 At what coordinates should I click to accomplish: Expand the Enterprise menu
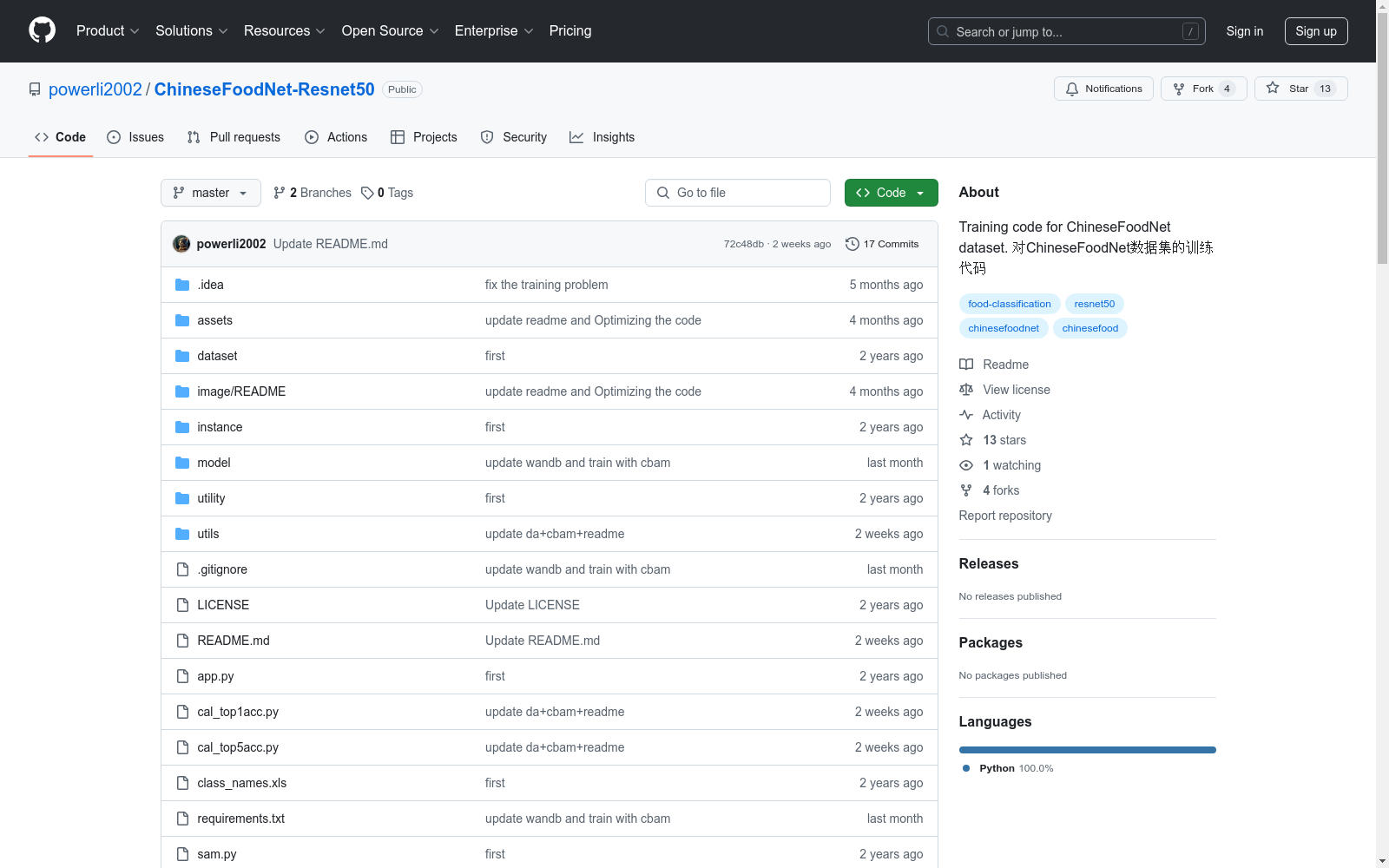pos(494,30)
